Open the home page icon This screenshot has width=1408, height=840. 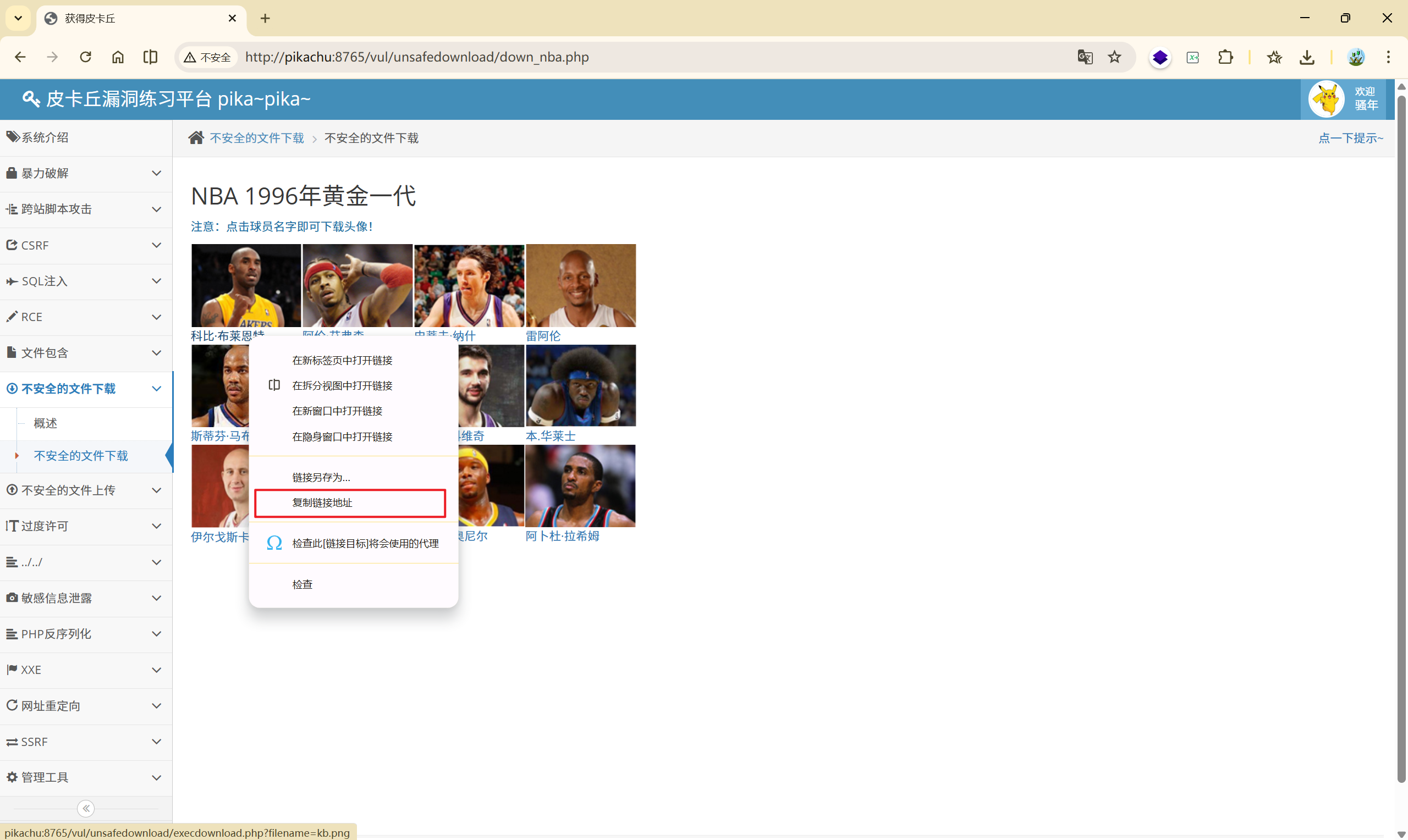pos(118,57)
